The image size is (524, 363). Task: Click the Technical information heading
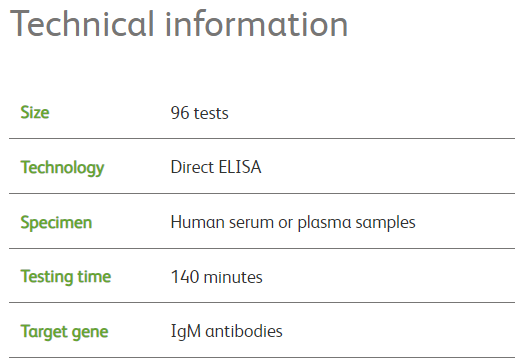179,24
